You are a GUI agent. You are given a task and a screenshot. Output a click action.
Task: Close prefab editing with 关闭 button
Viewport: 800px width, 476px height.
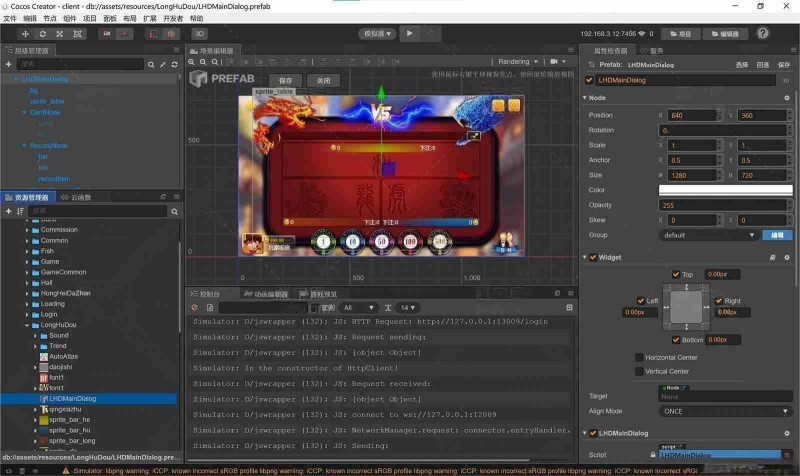point(323,81)
